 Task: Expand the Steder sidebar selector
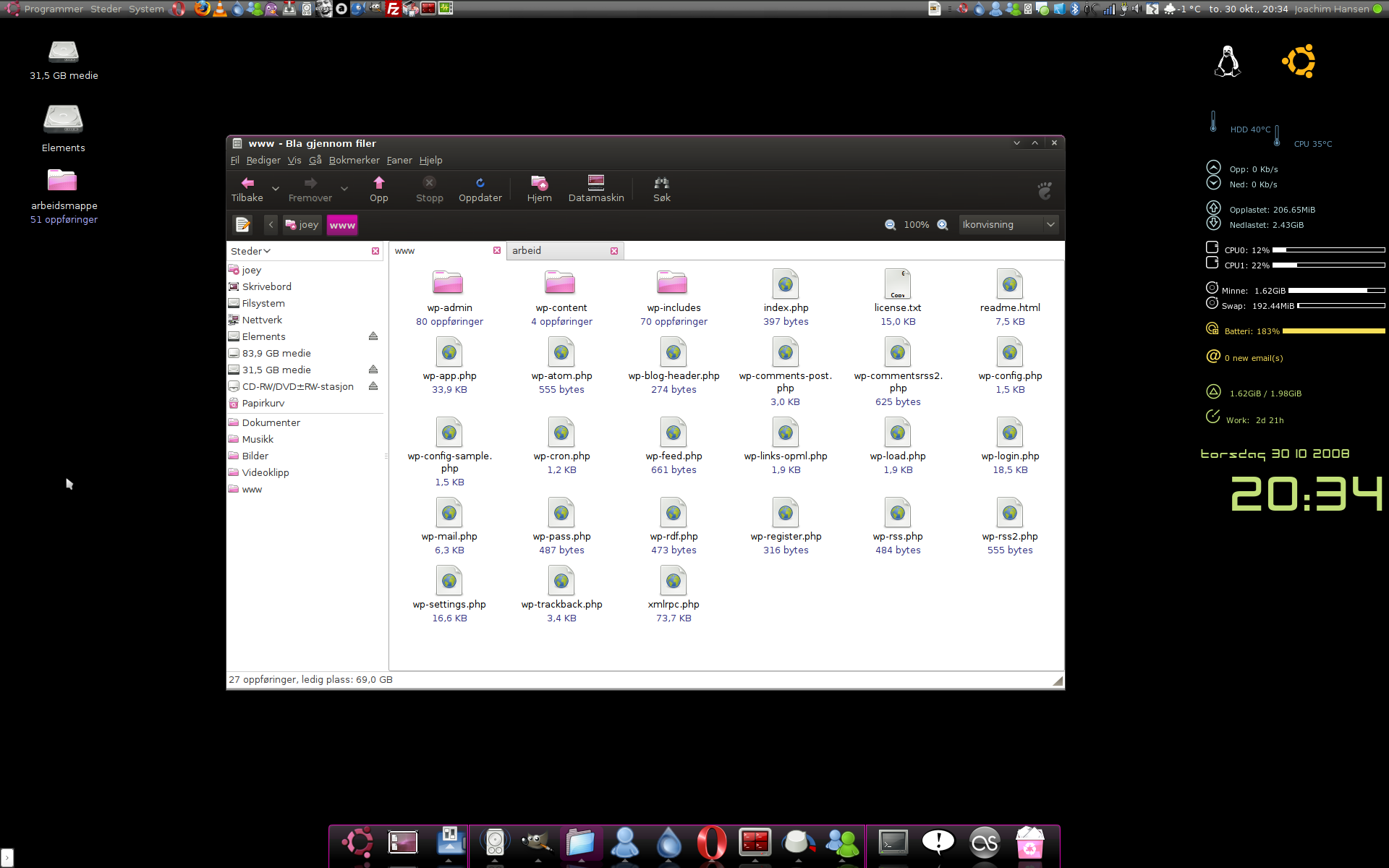(250, 251)
